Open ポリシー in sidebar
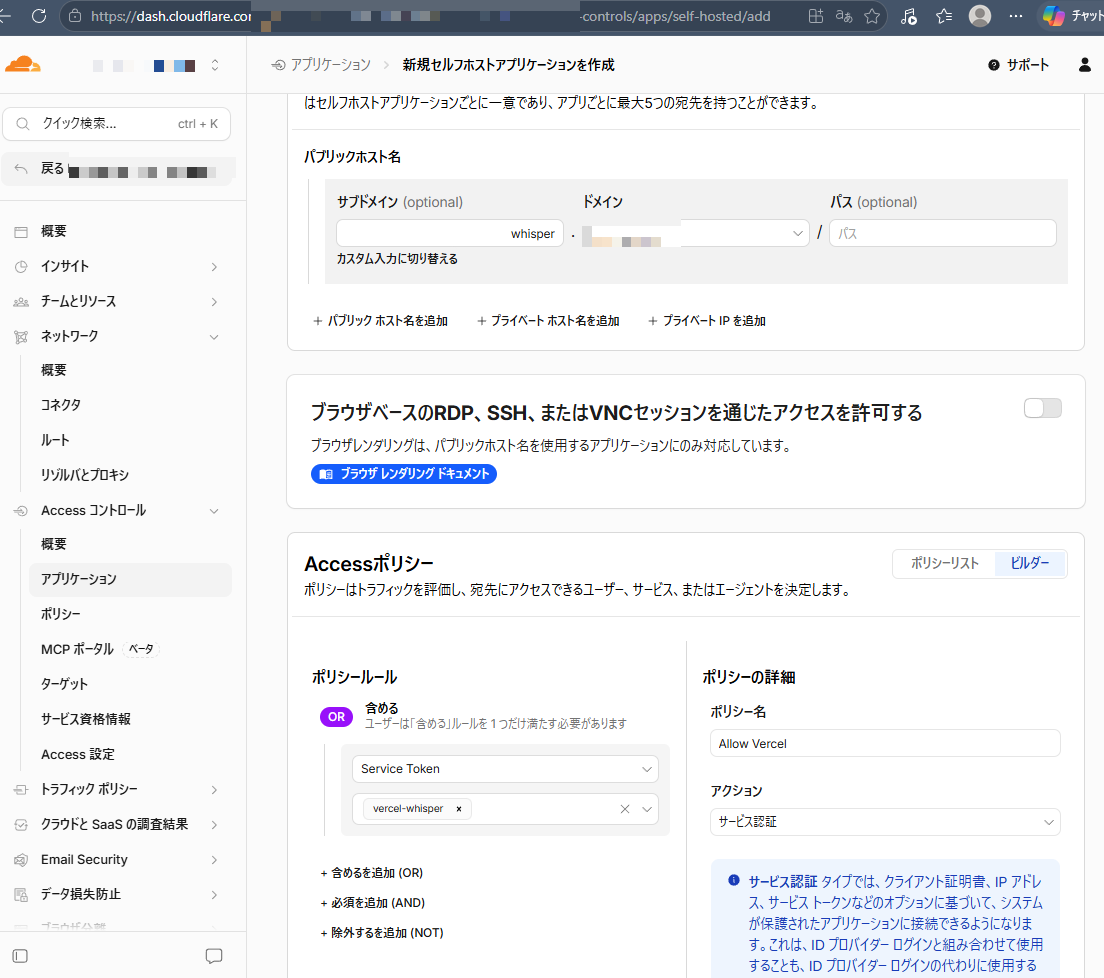The image size is (1104, 978). tap(61, 614)
